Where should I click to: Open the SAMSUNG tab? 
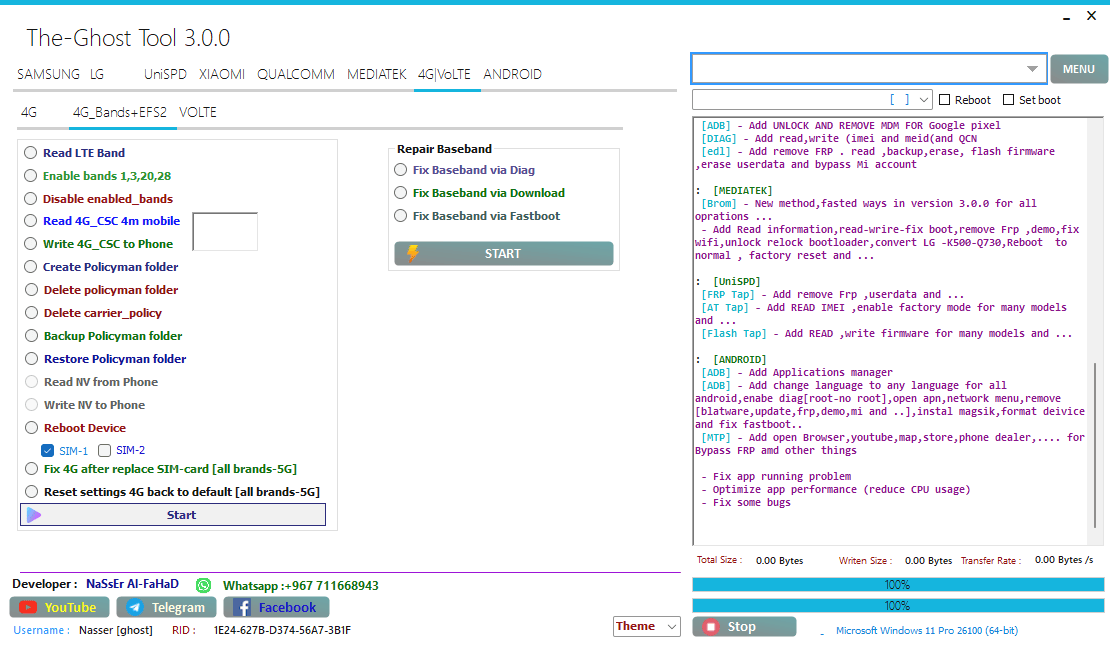point(48,74)
